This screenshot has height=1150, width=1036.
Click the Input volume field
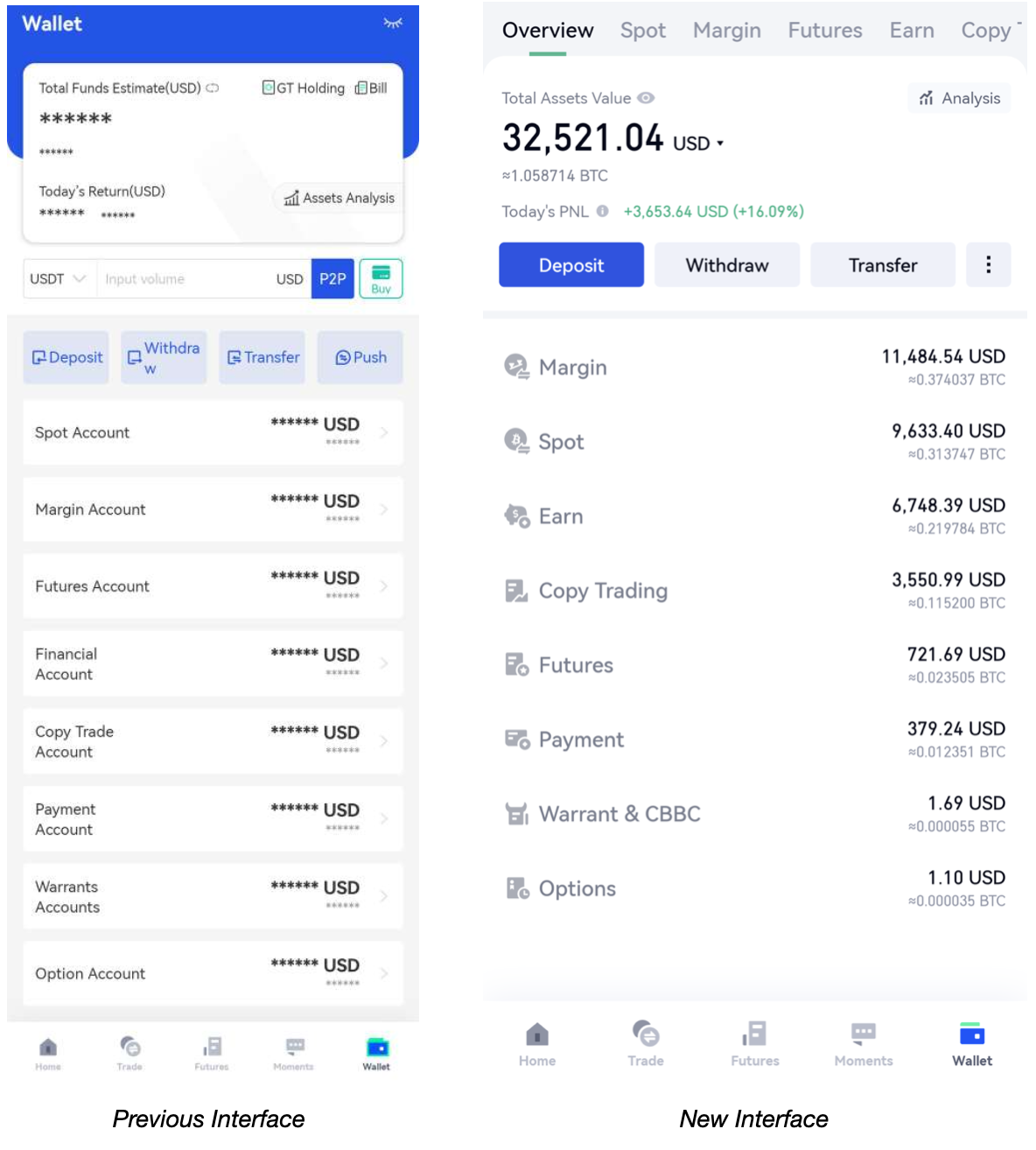tap(184, 279)
